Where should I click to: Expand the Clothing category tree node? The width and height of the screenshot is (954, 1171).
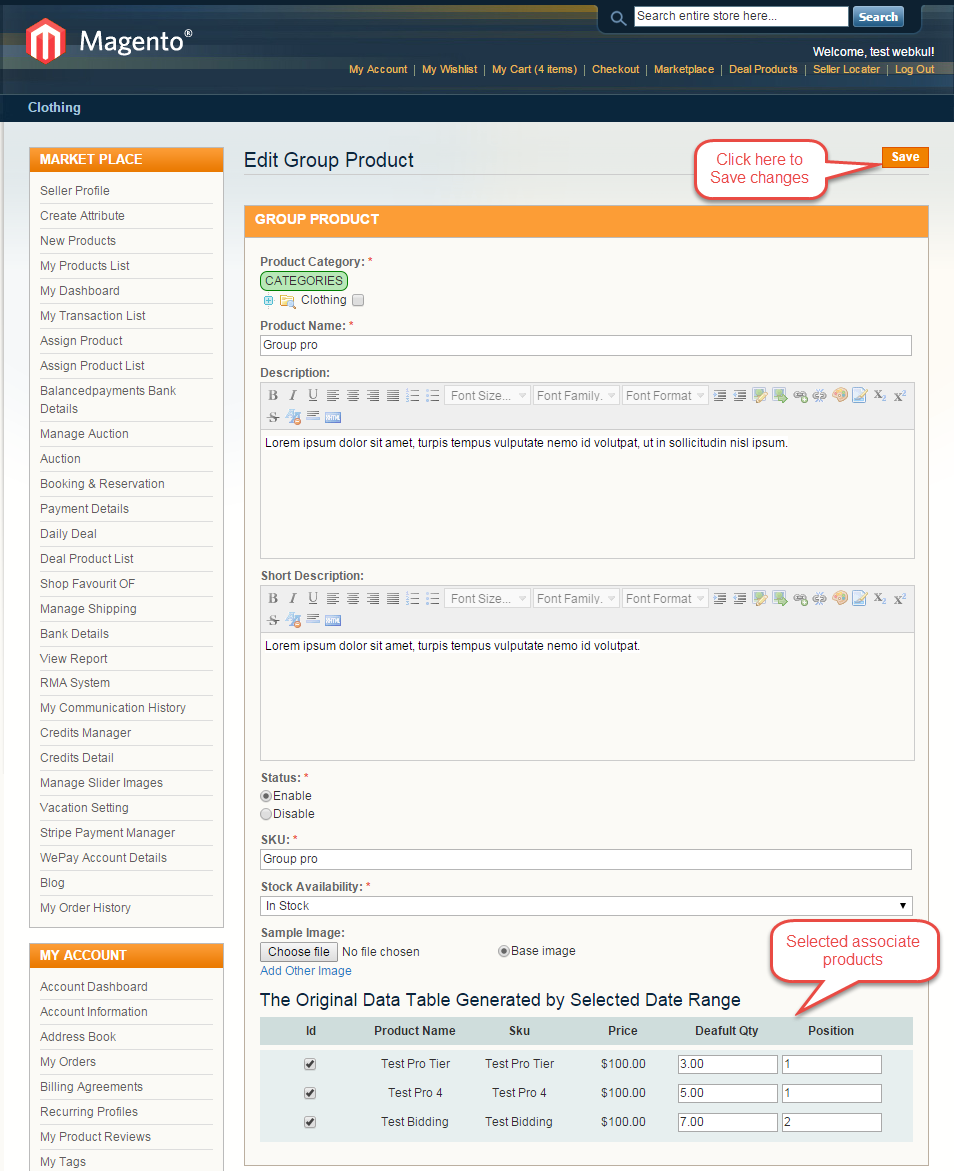click(x=268, y=301)
